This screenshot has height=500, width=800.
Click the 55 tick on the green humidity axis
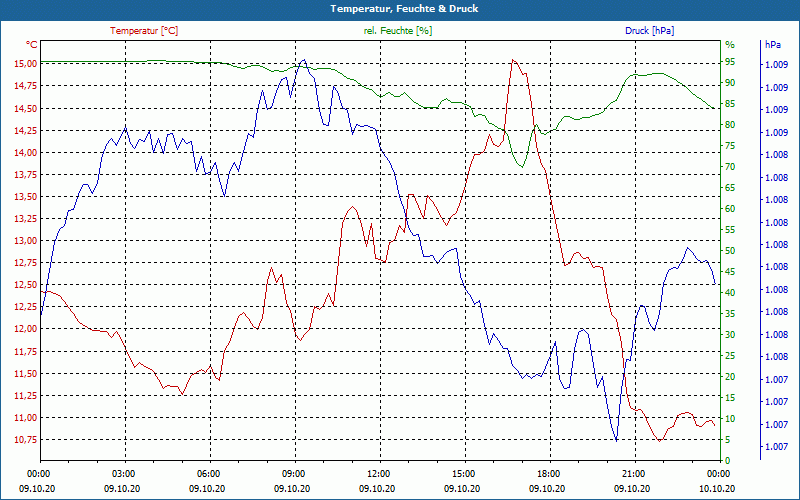coord(730,230)
